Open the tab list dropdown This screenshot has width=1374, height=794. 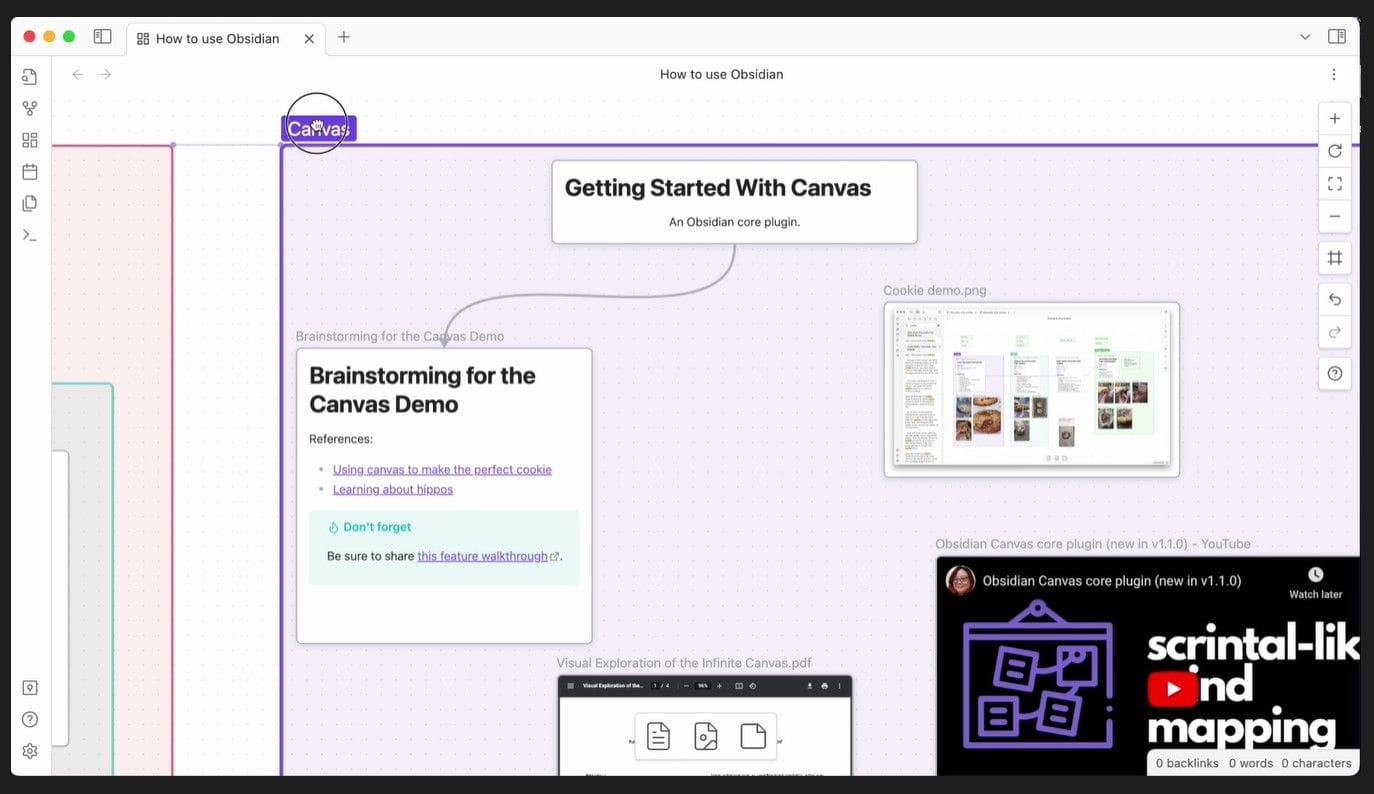click(x=1304, y=36)
